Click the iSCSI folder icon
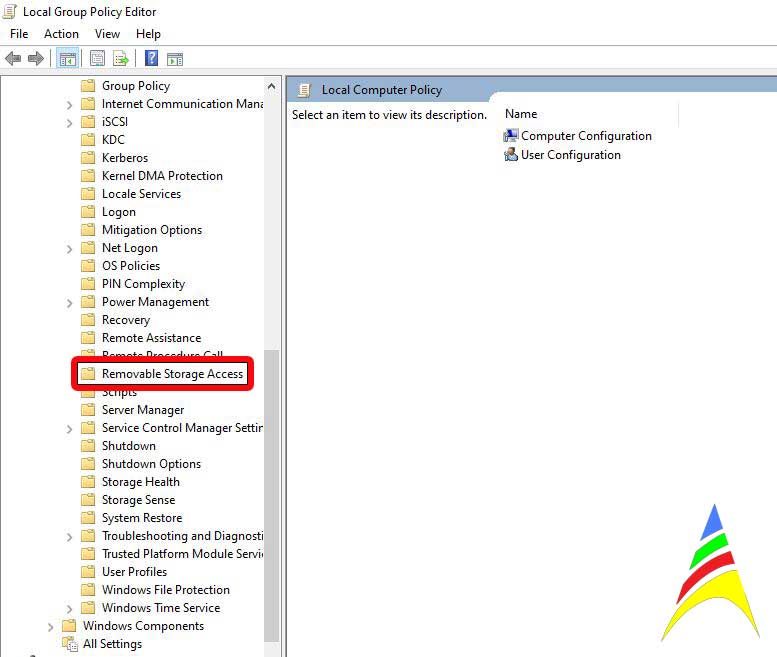This screenshot has height=657, width=777. coord(88,122)
